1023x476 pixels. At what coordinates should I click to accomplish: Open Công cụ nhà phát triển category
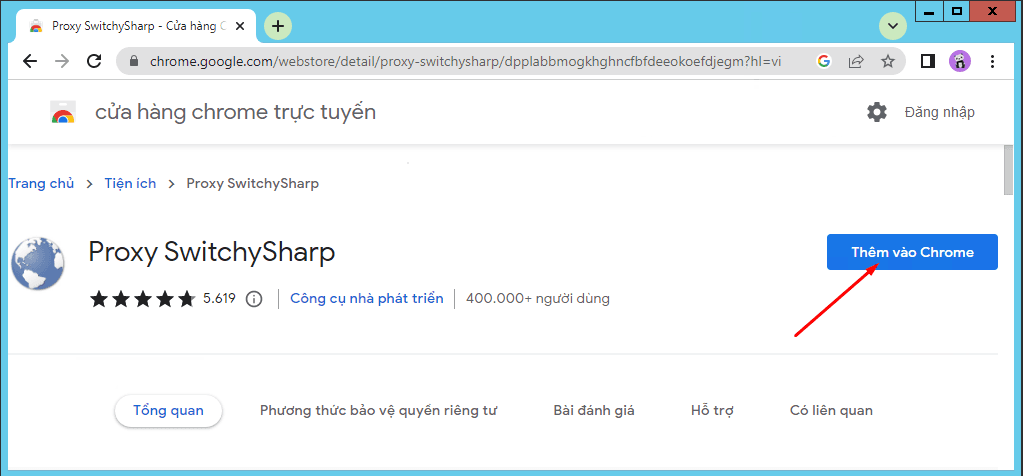click(x=367, y=299)
